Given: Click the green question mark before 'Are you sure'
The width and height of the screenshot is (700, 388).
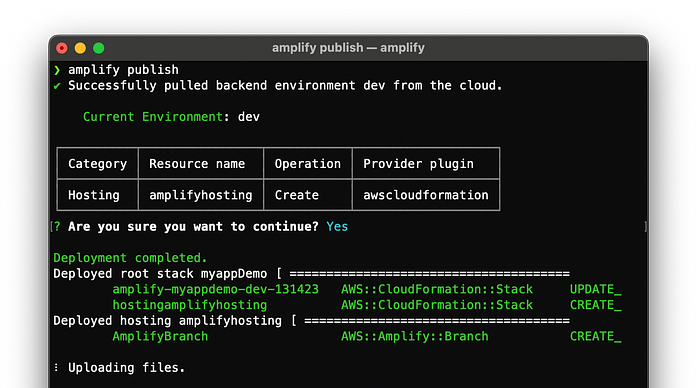Looking at the screenshot, I should (x=57, y=226).
